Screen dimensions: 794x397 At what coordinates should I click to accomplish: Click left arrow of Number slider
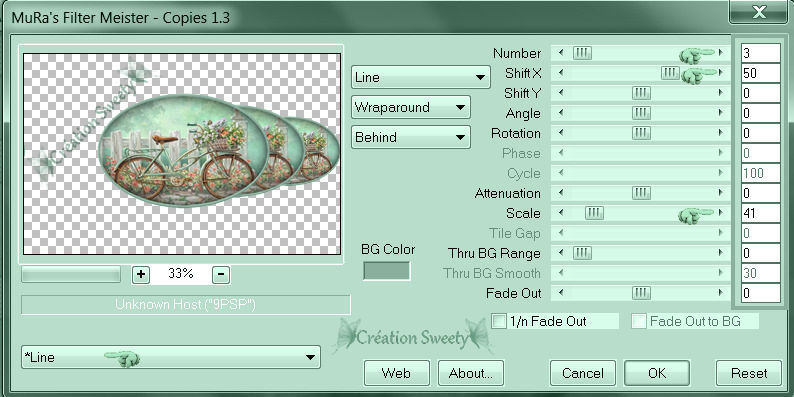tap(561, 53)
